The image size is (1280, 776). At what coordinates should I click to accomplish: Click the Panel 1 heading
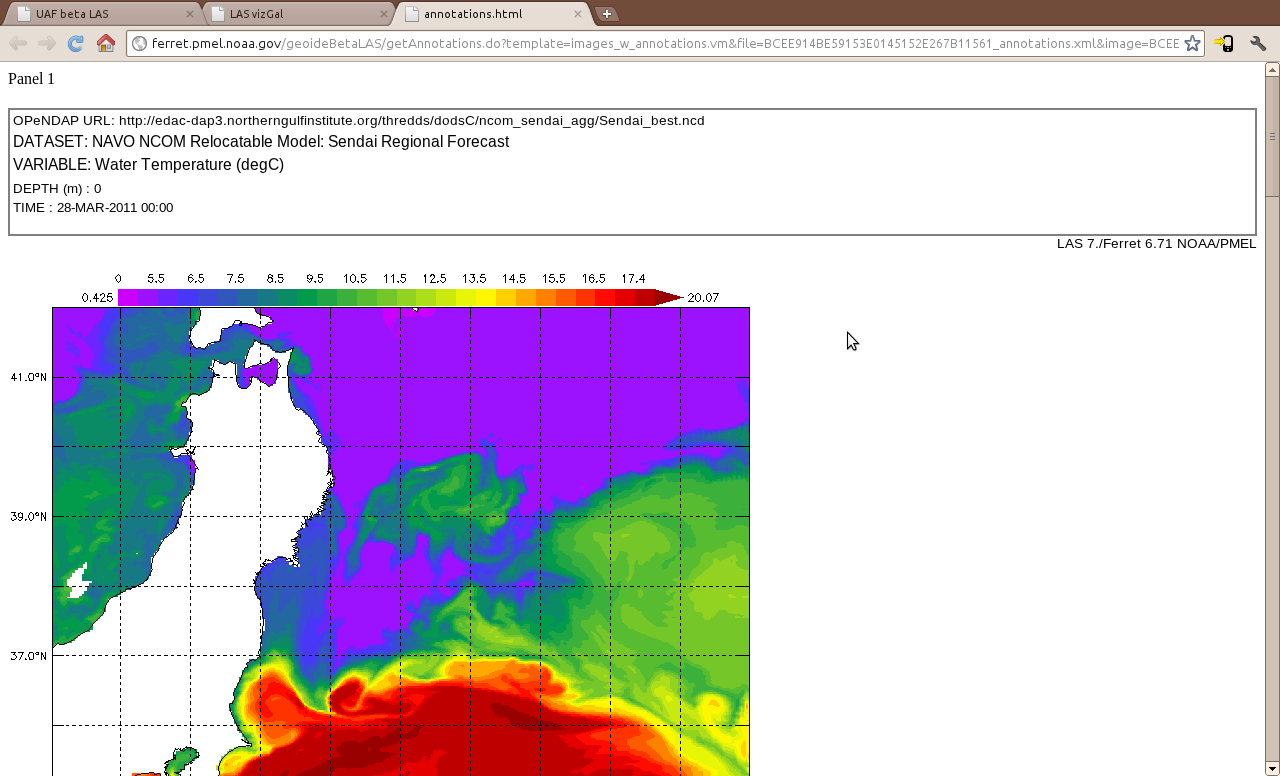click(31, 79)
